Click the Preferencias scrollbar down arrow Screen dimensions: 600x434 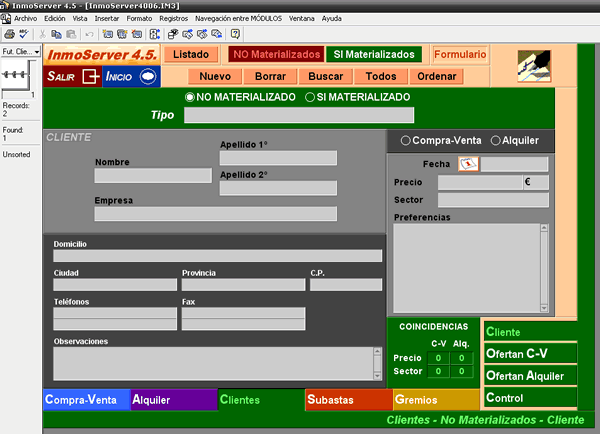click(x=544, y=308)
